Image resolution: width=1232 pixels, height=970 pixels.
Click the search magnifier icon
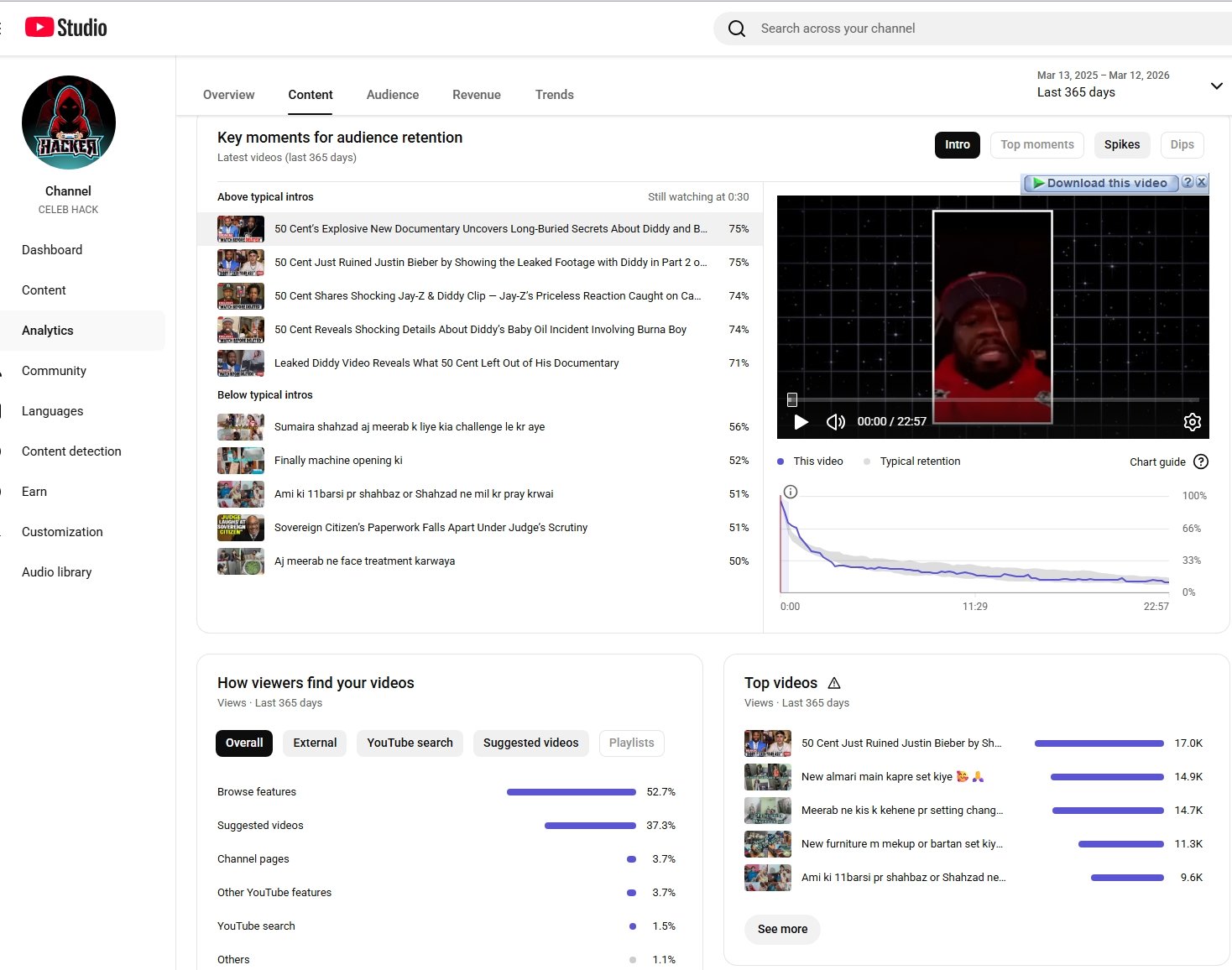(737, 29)
